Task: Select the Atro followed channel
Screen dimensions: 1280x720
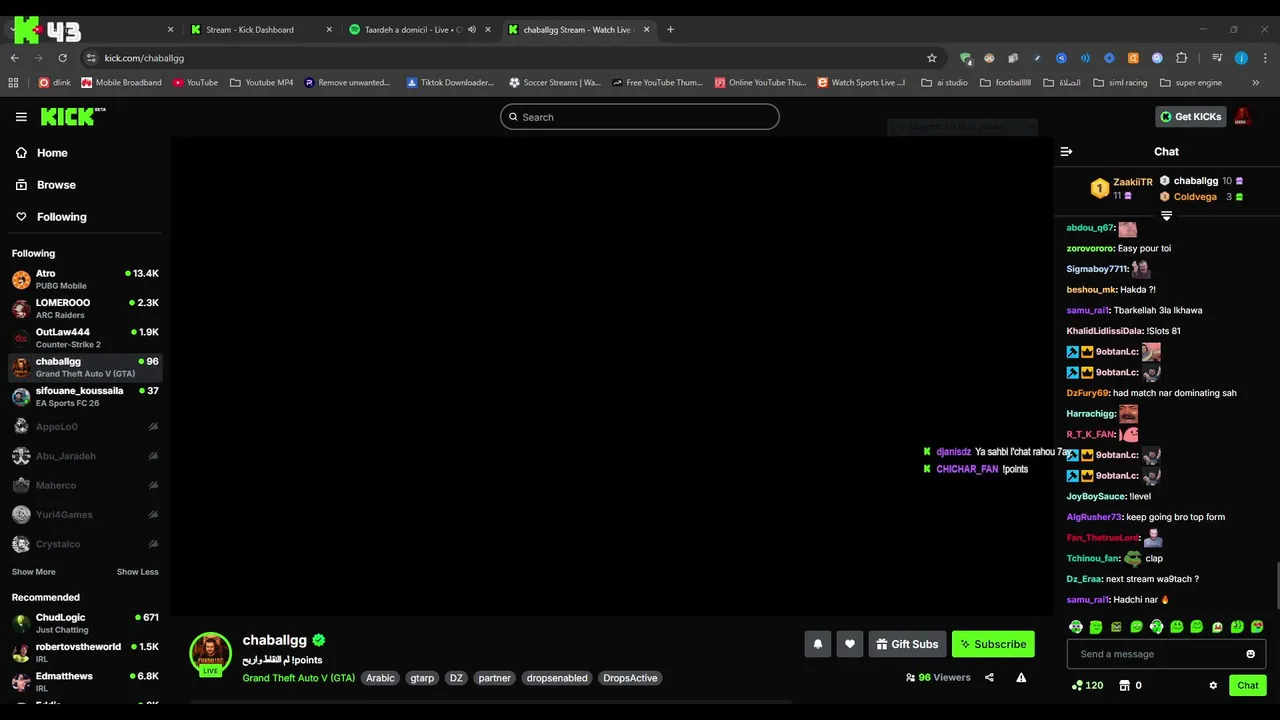Action: click(85, 279)
